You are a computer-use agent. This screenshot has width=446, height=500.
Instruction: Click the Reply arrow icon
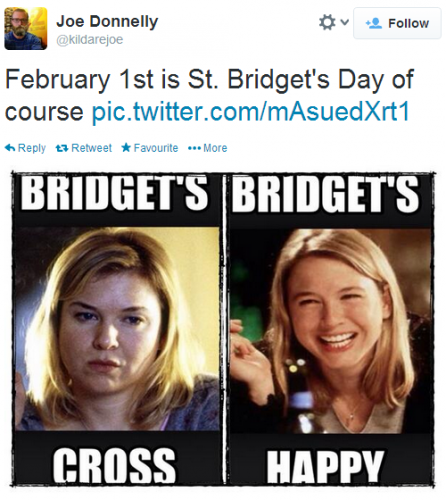[10, 147]
